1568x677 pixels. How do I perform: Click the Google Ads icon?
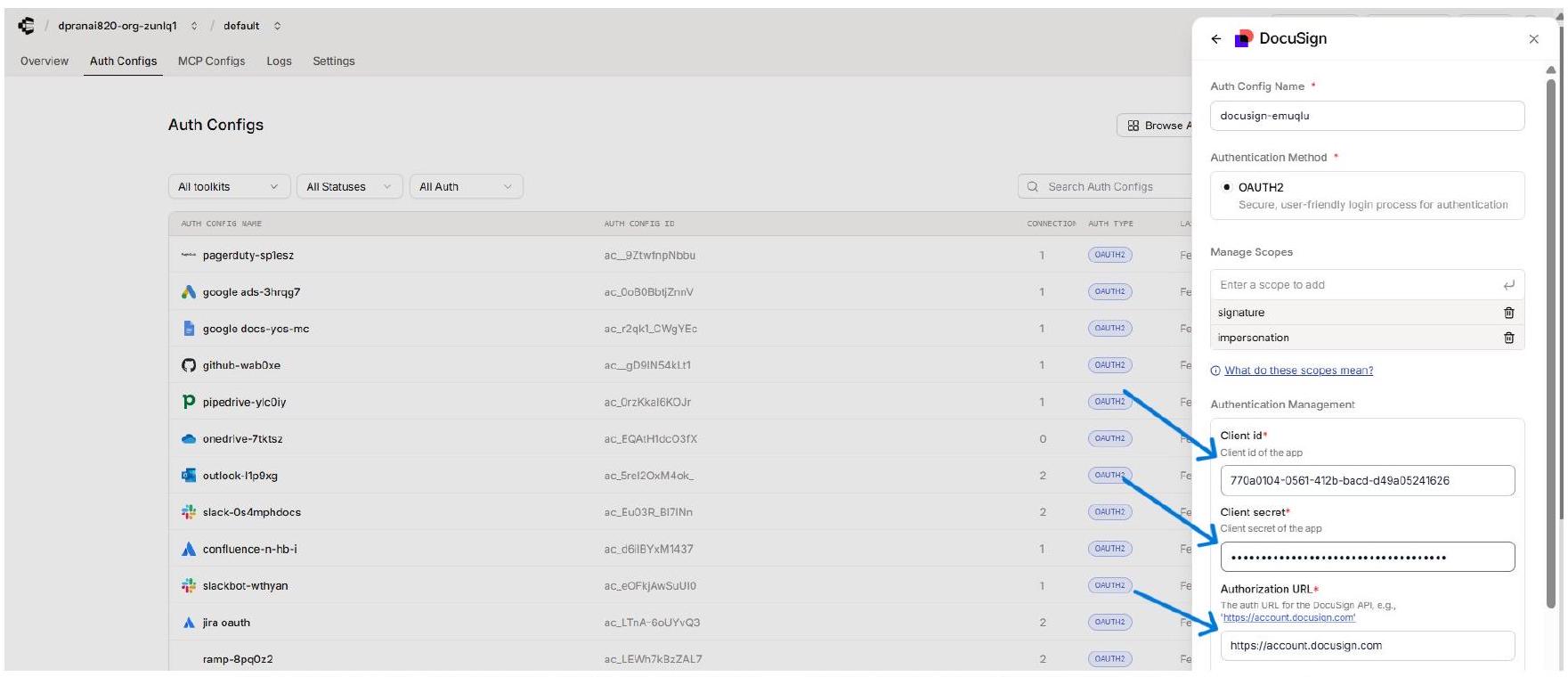(188, 292)
